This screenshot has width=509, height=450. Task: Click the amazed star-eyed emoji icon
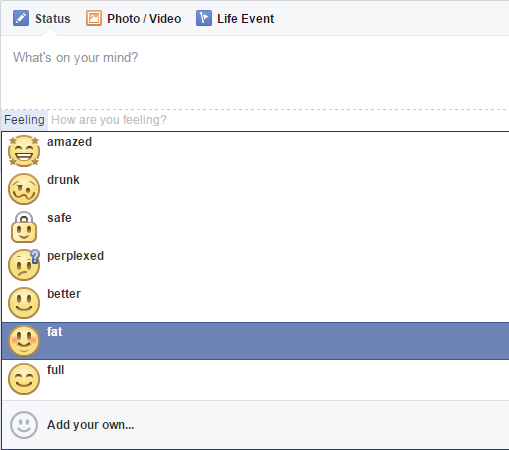[24, 151]
